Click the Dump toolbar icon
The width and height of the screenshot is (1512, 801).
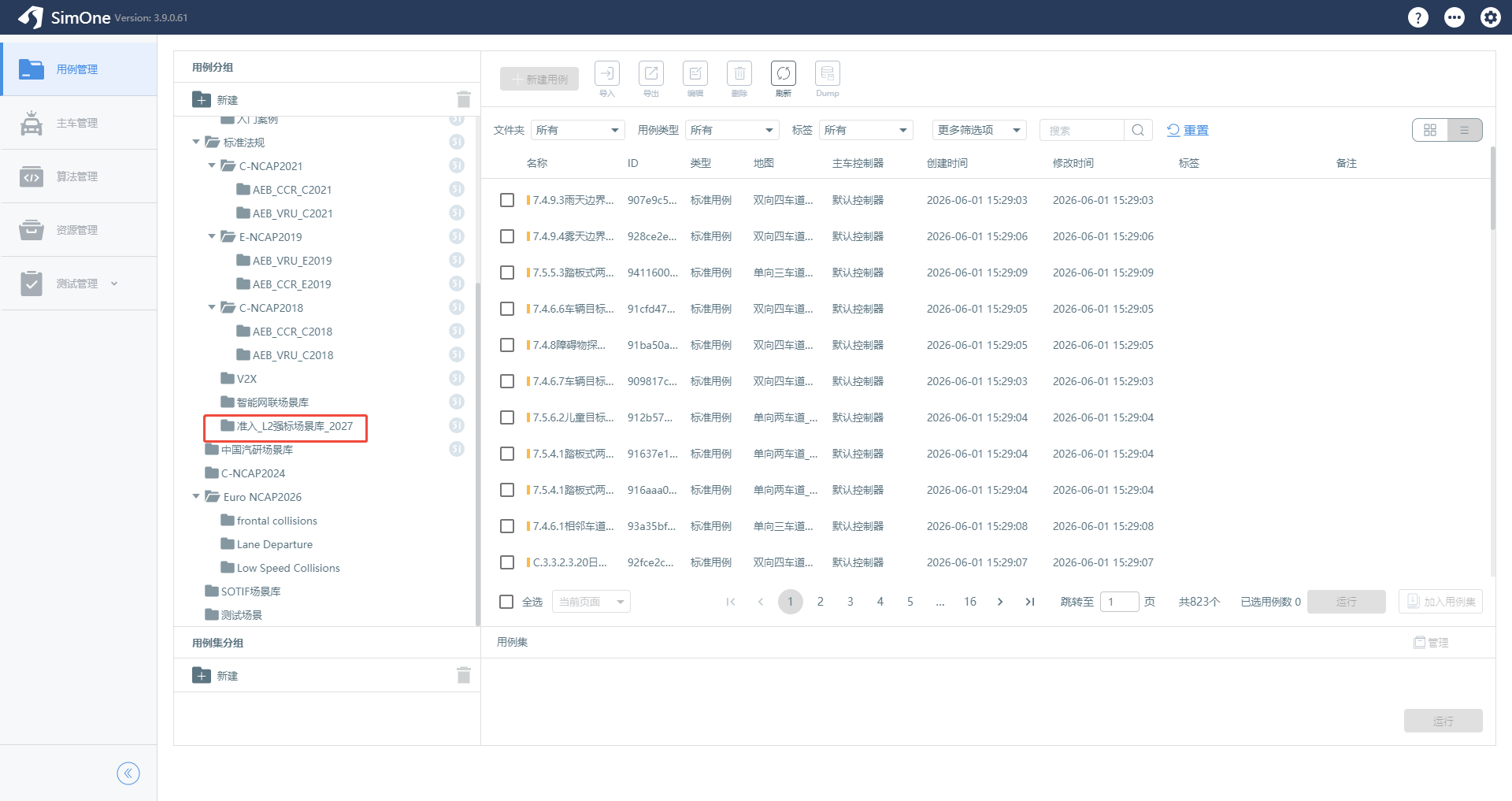pyautogui.click(x=828, y=73)
